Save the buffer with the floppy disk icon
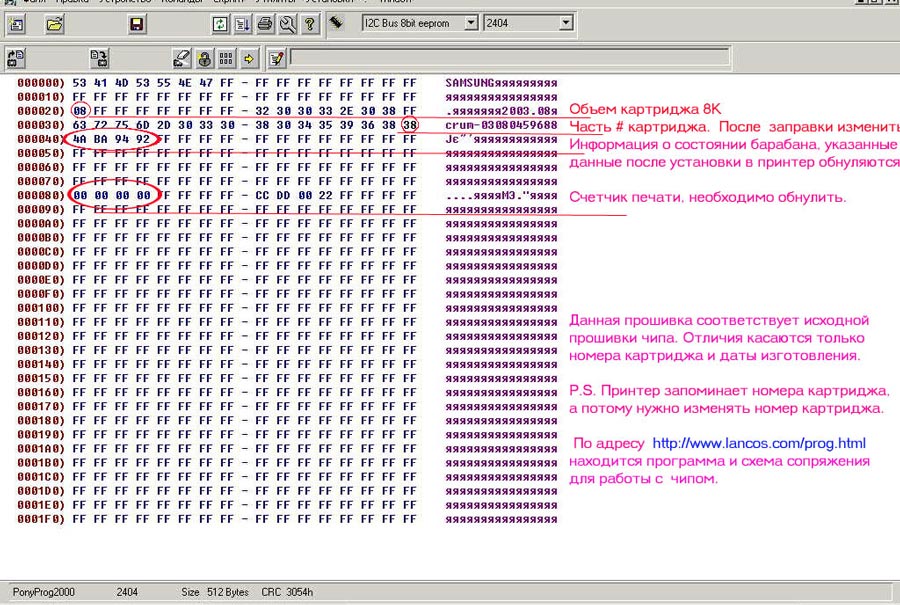The image size is (900, 605). [x=137, y=24]
